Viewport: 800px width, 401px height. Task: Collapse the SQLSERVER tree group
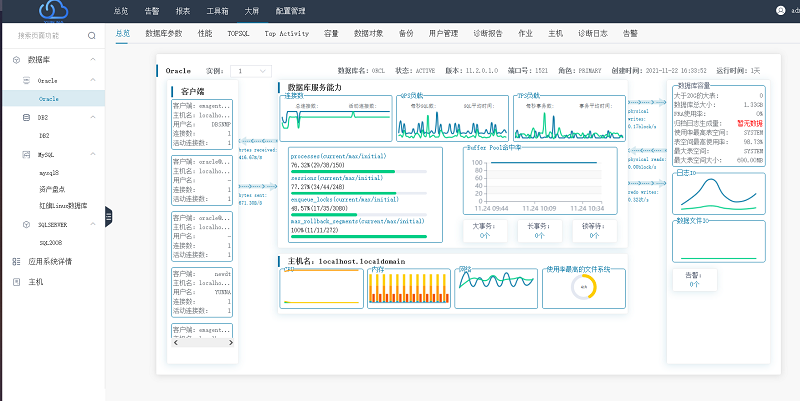click(93, 226)
